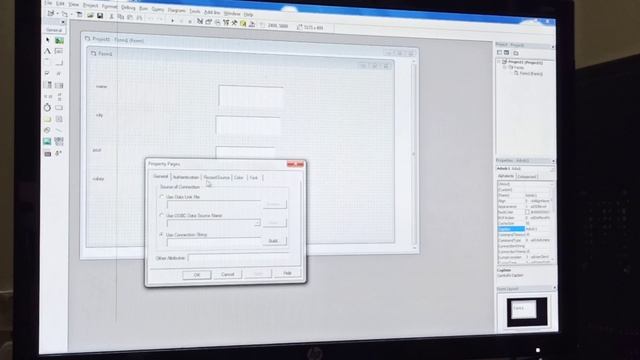Select the Pointer tool in the toolbox
The height and width of the screenshot is (360, 640).
(x=48, y=40)
